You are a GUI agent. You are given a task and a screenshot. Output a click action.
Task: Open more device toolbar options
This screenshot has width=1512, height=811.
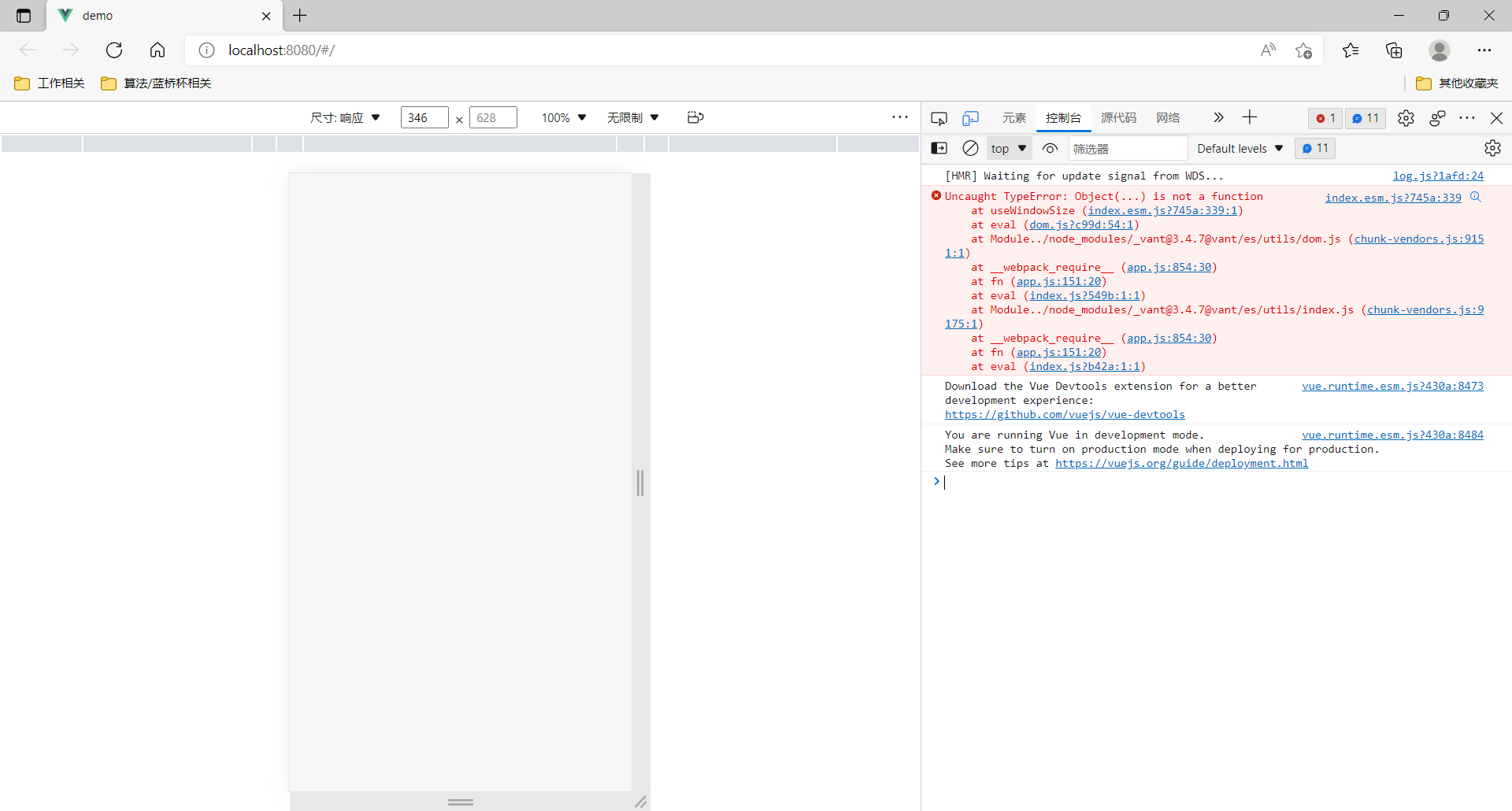(x=900, y=117)
